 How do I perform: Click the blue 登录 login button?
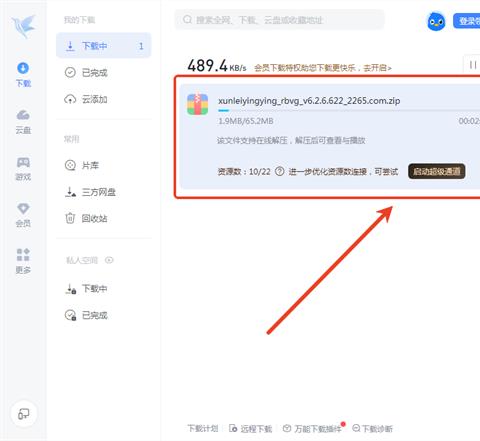(x=467, y=21)
